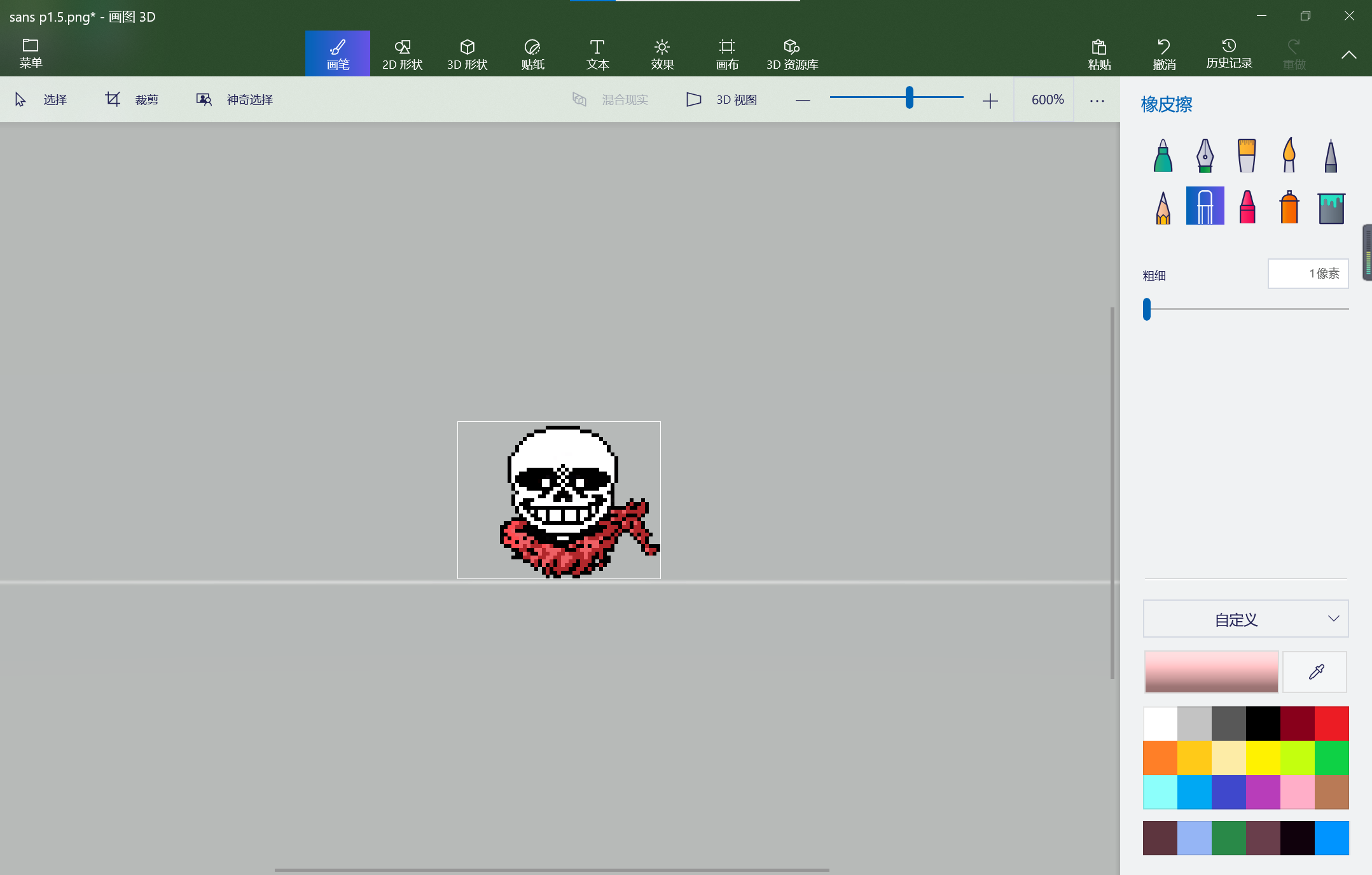
Task: Click the 撤消 undo button
Action: point(1164,53)
